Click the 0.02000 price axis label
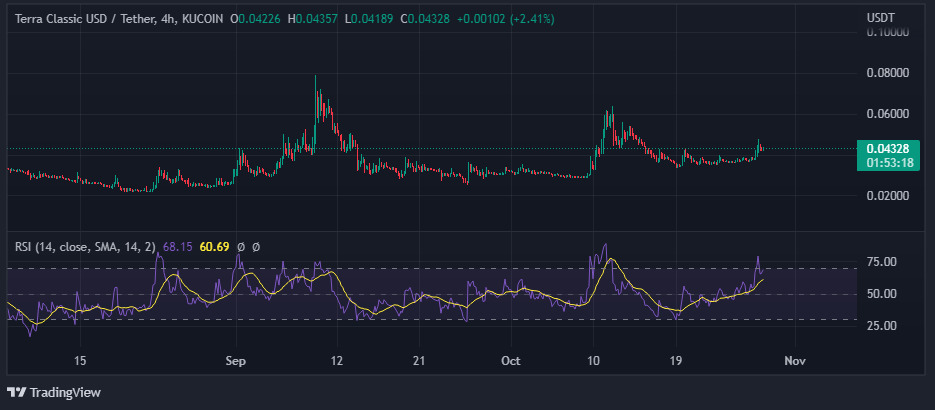 pyautogui.click(x=888, y=196)
